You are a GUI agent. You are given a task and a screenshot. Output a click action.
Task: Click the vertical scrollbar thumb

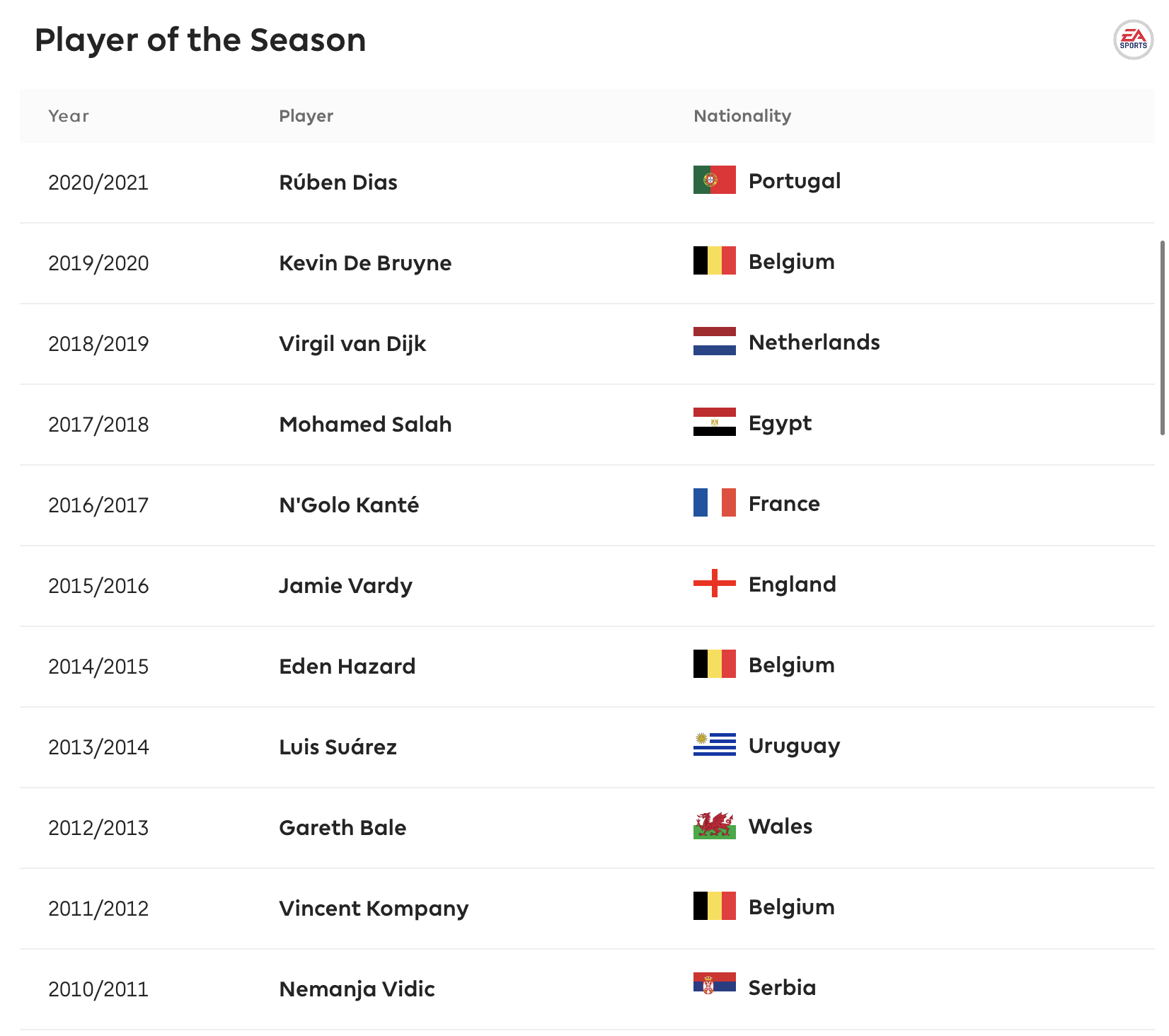[x=1162, y=338]
